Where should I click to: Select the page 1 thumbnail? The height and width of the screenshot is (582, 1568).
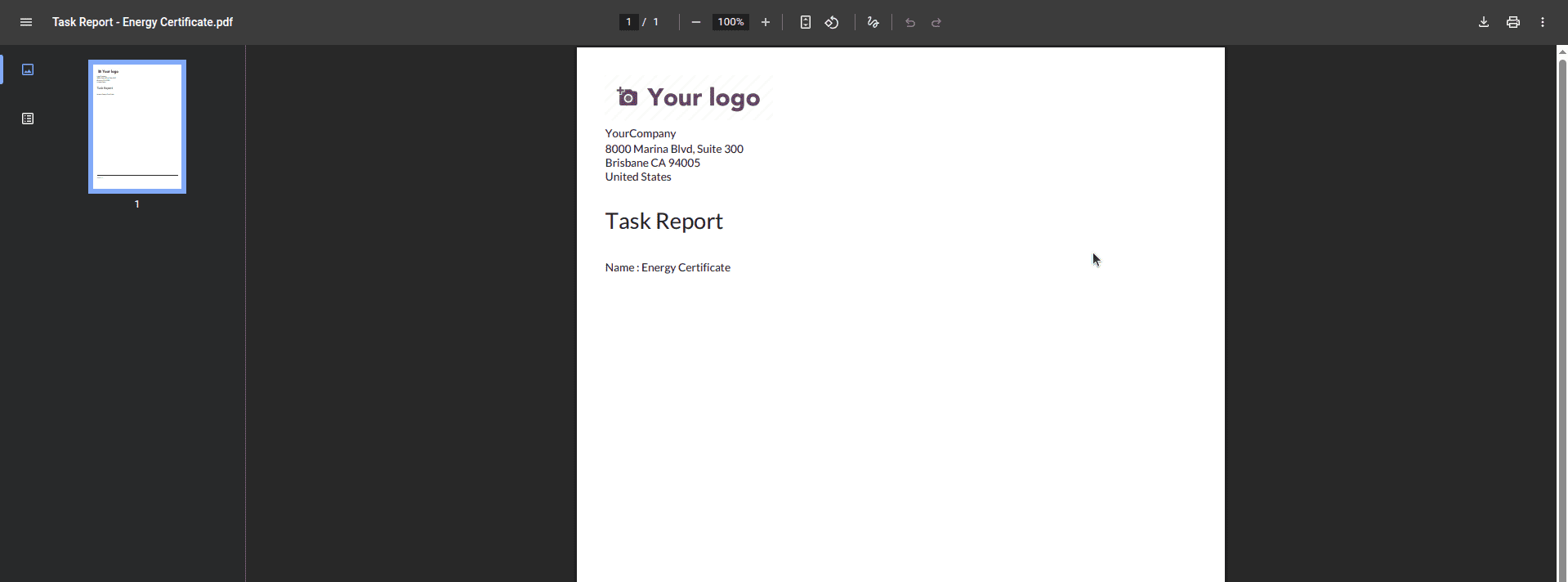137,127
